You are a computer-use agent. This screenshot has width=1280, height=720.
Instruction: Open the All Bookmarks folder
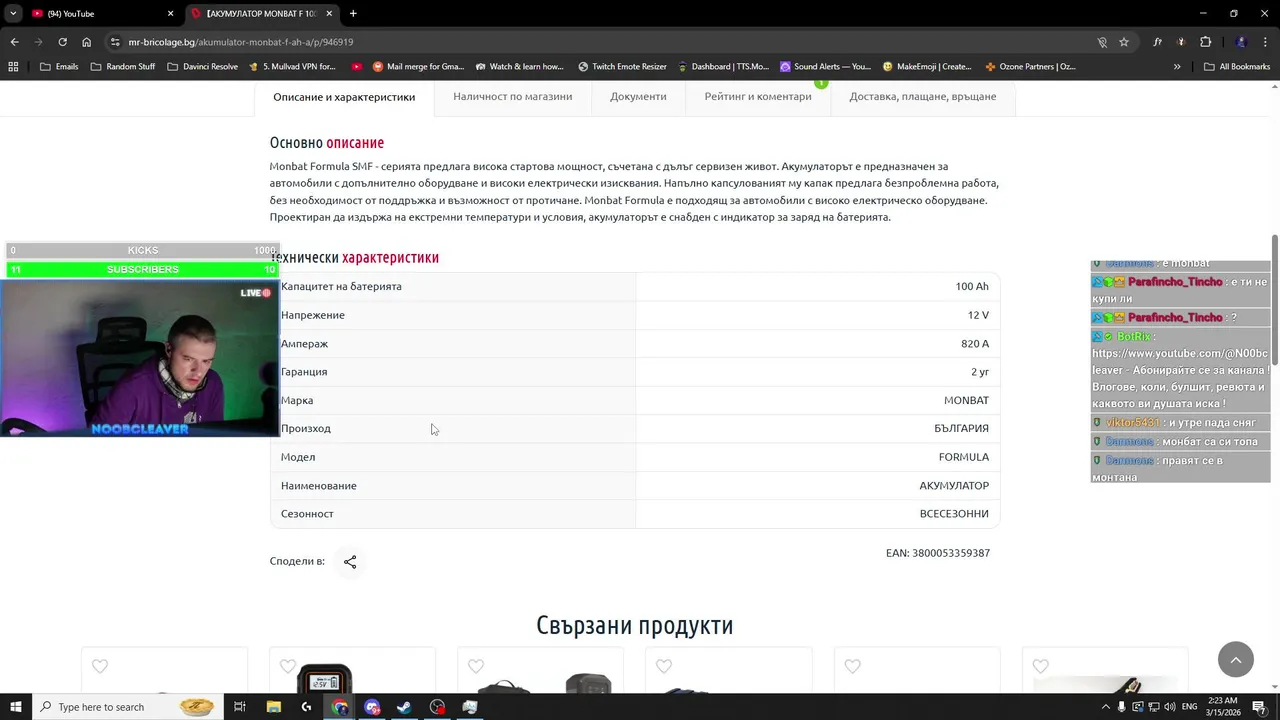(1237, 67)
